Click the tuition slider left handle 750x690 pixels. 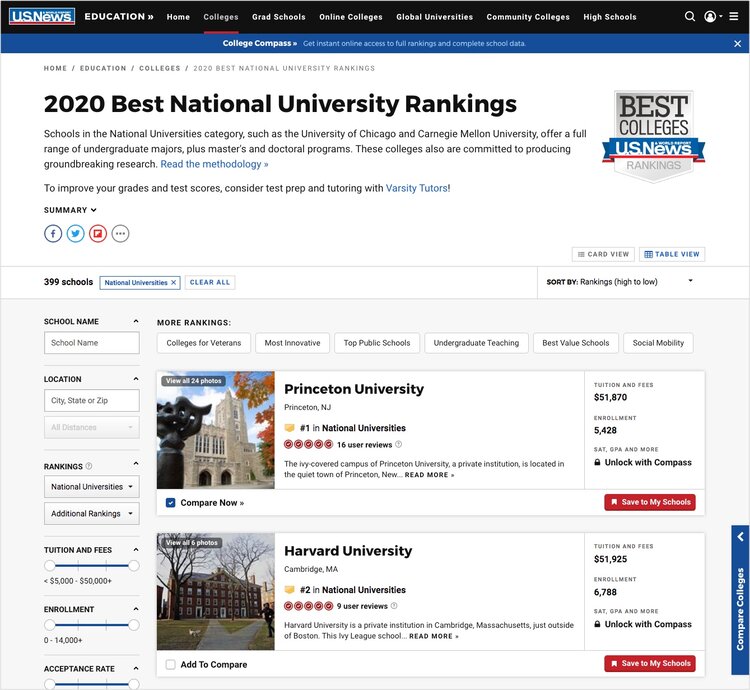[x=50, y=566]
